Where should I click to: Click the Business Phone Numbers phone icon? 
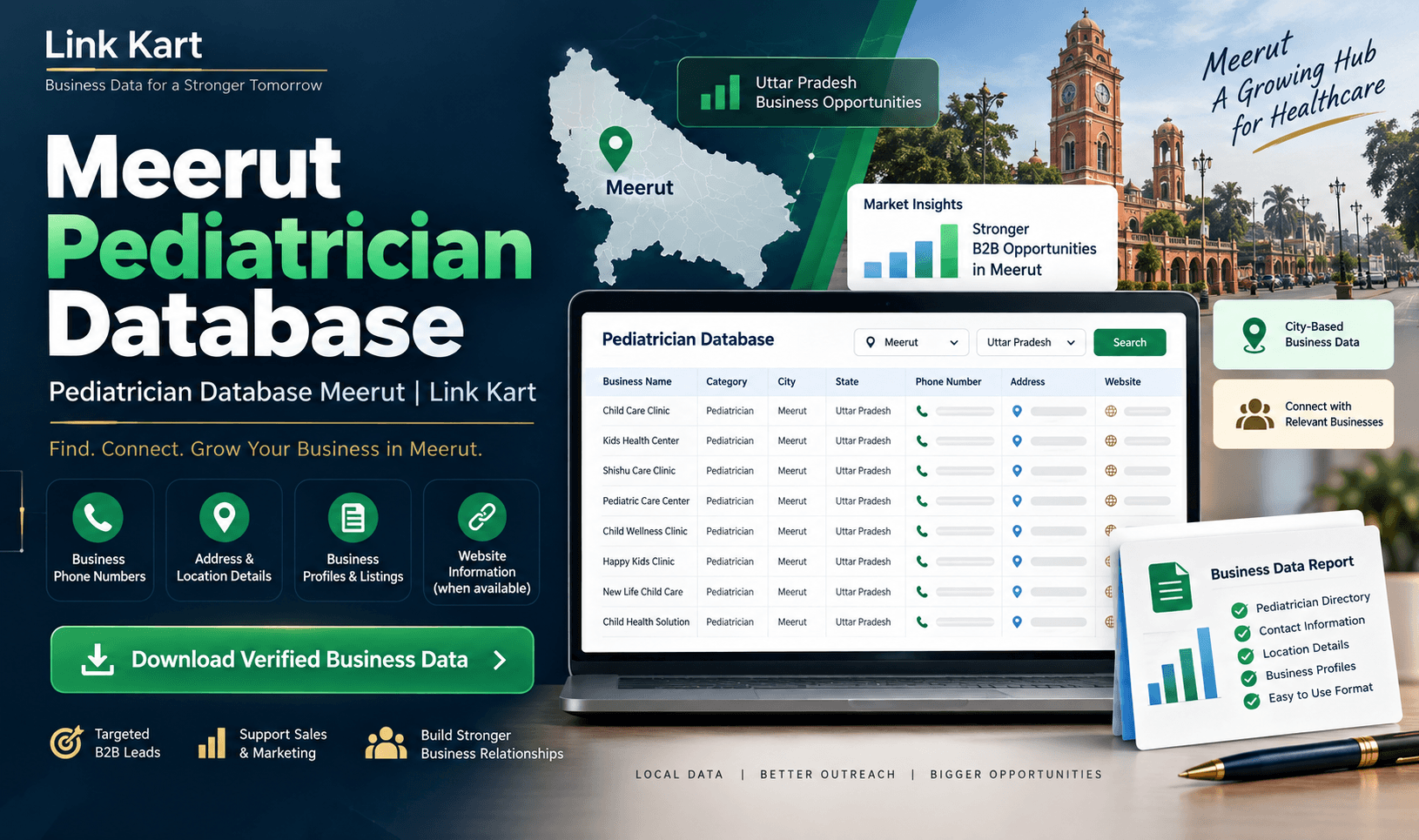[98, 517]
